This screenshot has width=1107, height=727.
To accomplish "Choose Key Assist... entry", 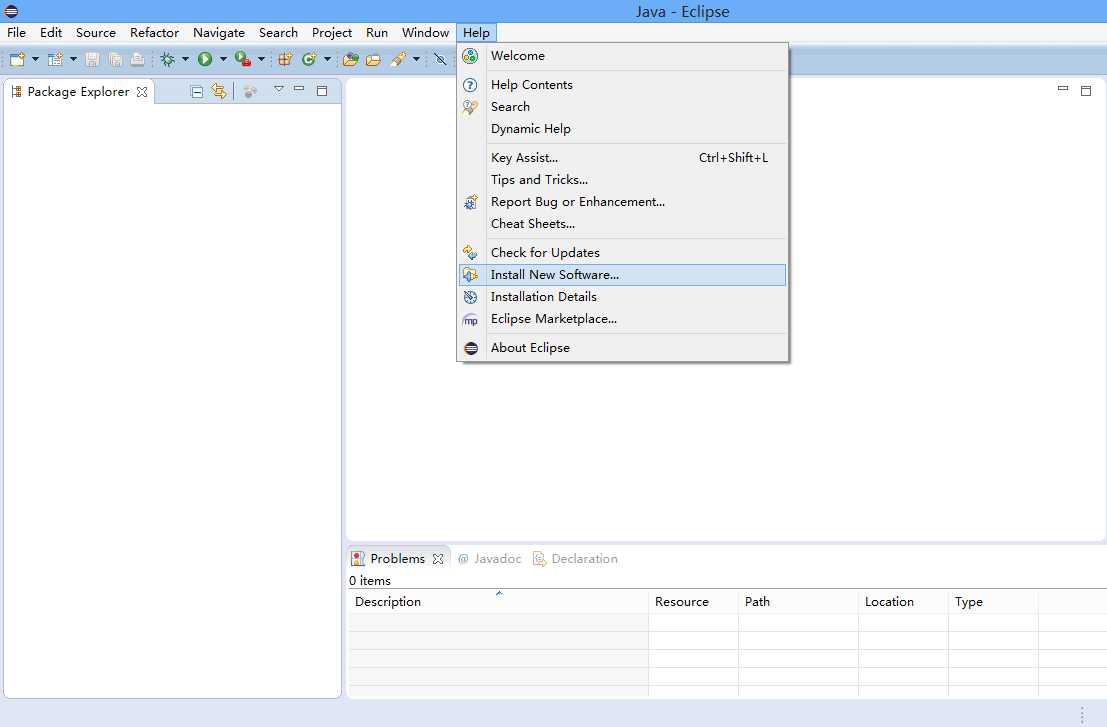I will pyautogui.click(x=623, y=157).
